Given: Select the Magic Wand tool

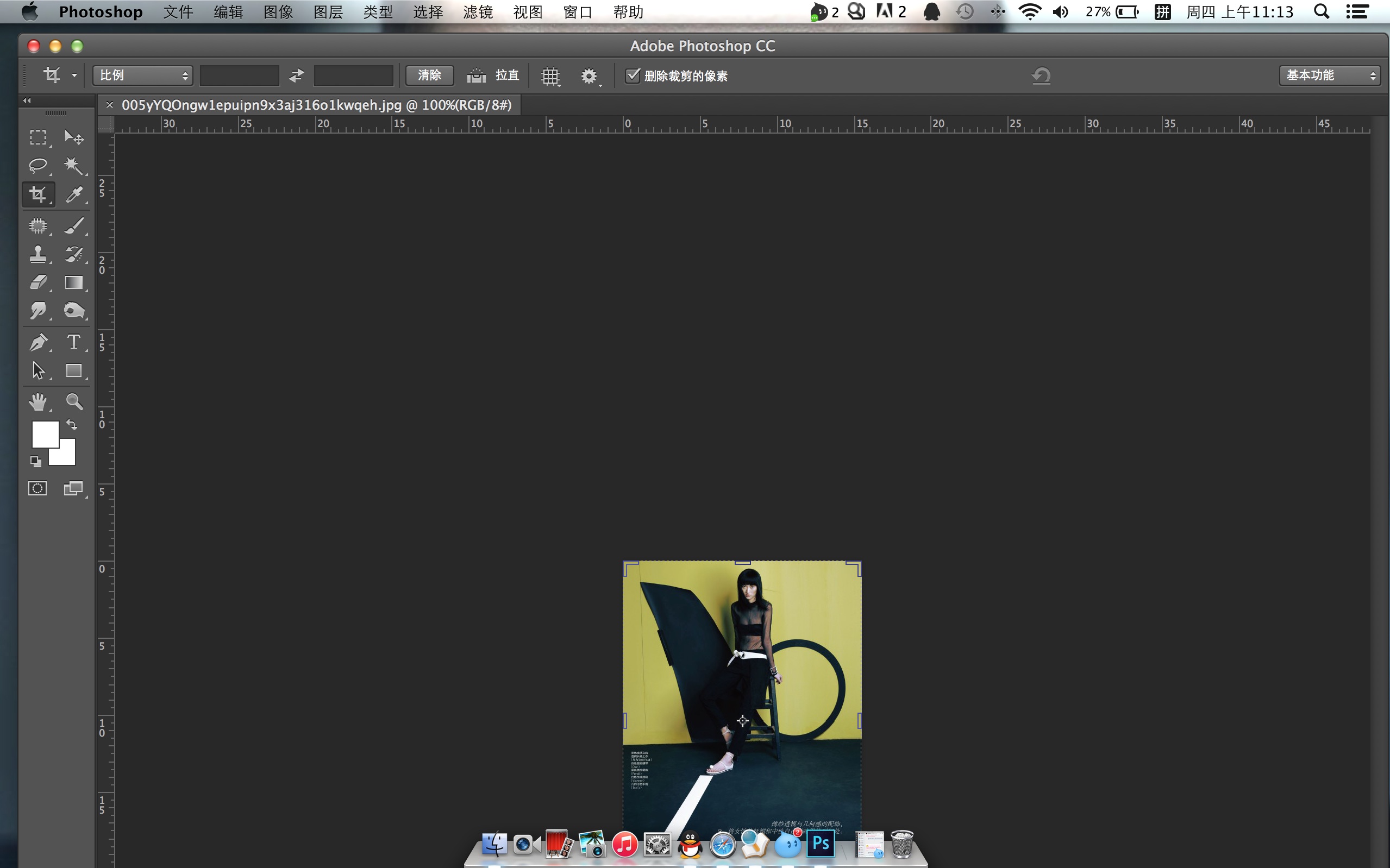Looking at the screenshot, I should click(74, 166).
